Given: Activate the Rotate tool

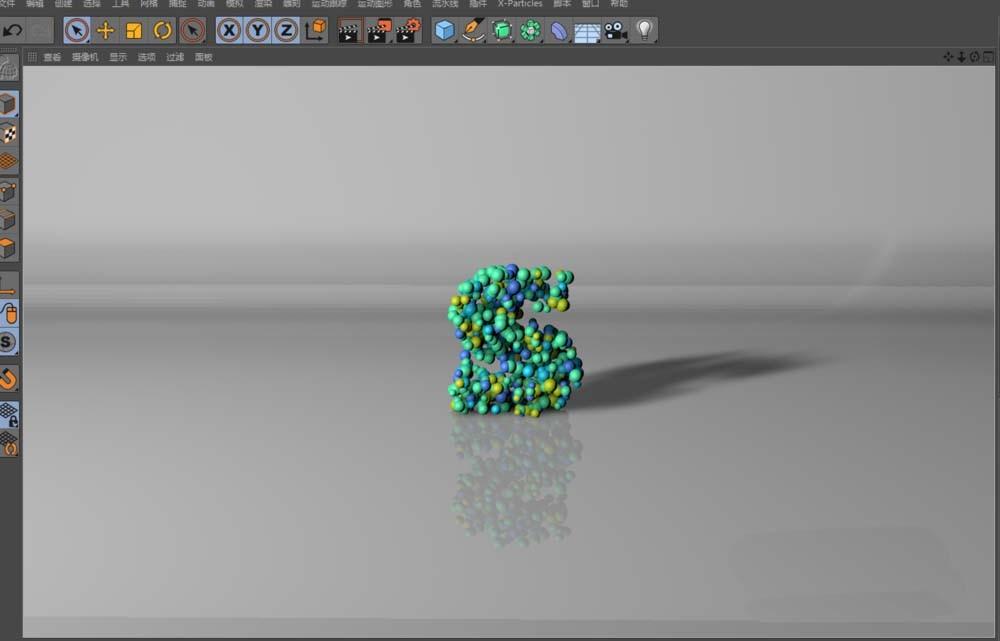Looking at the screenshot, I should coord(161,31).
